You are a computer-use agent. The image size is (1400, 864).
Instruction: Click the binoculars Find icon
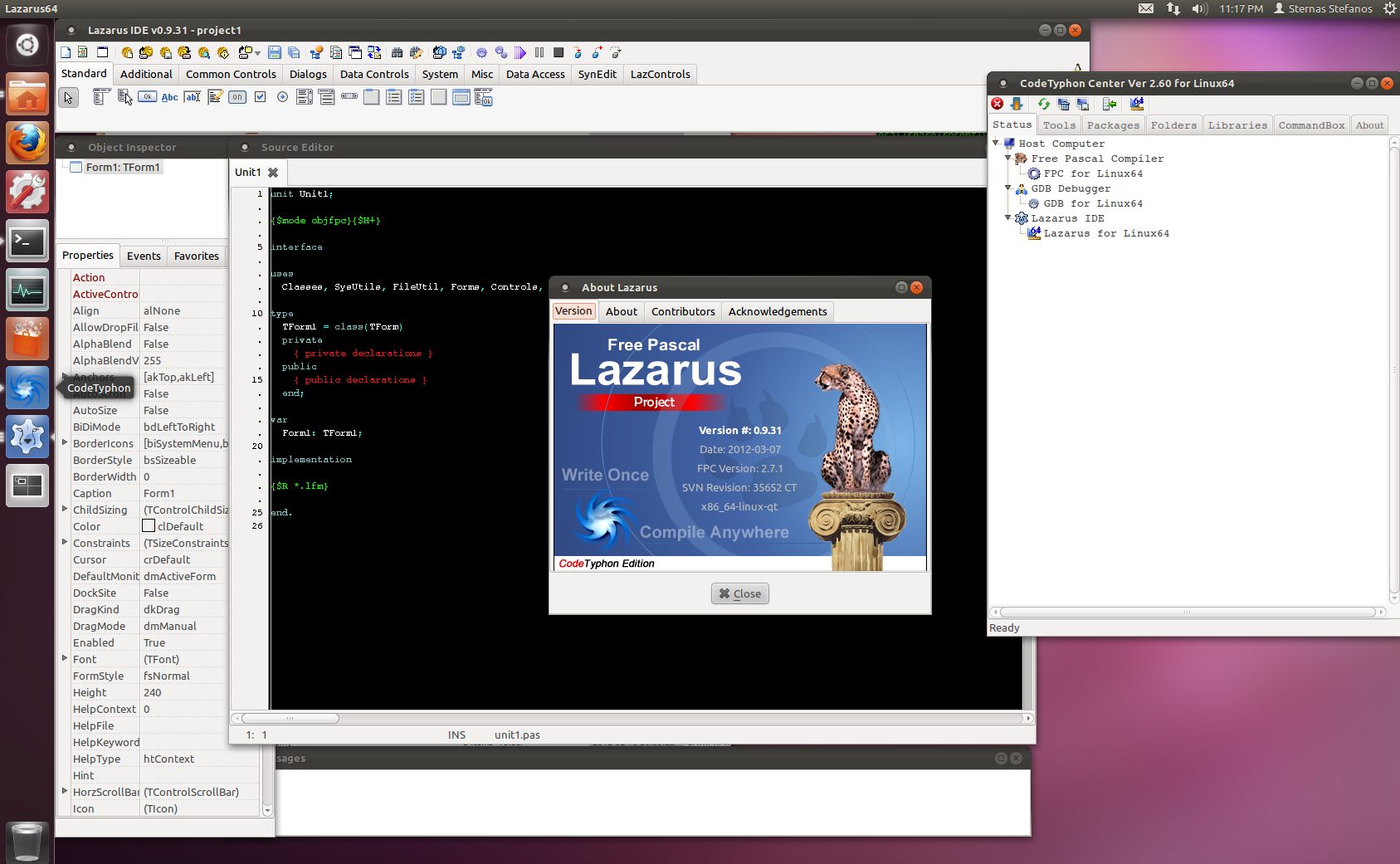tap(397, 52)
